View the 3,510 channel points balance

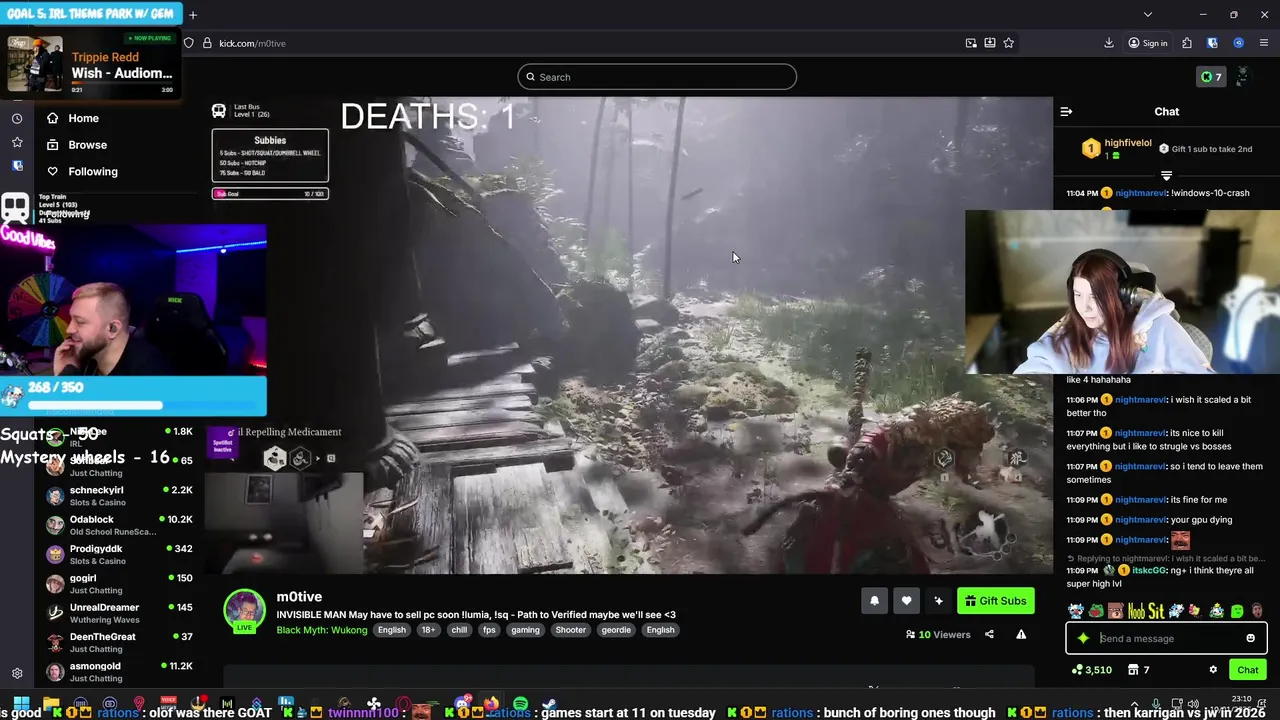point(1091,670)
